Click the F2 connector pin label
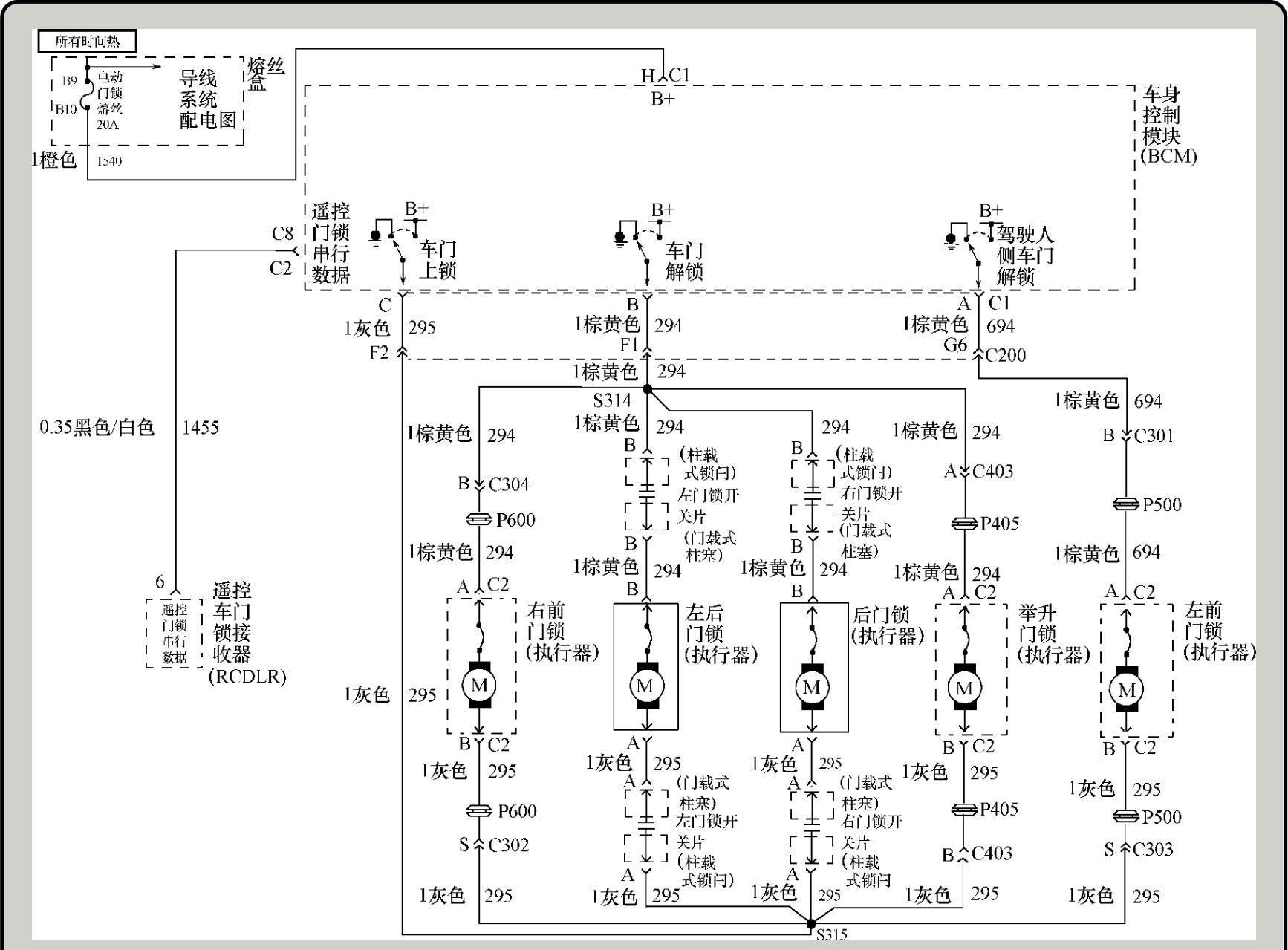Viewport: 1288px width, 950px height. 380,352
